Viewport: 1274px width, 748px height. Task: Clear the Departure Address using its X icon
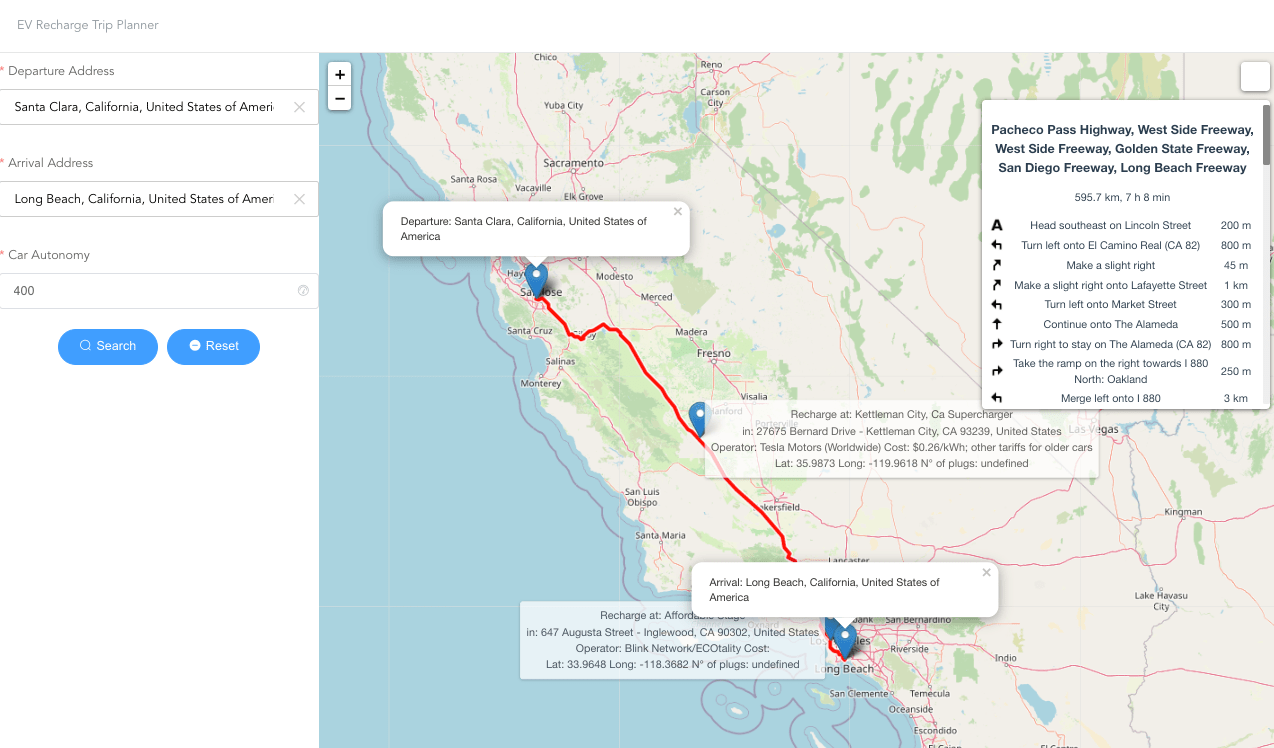[x=299, y=107]
